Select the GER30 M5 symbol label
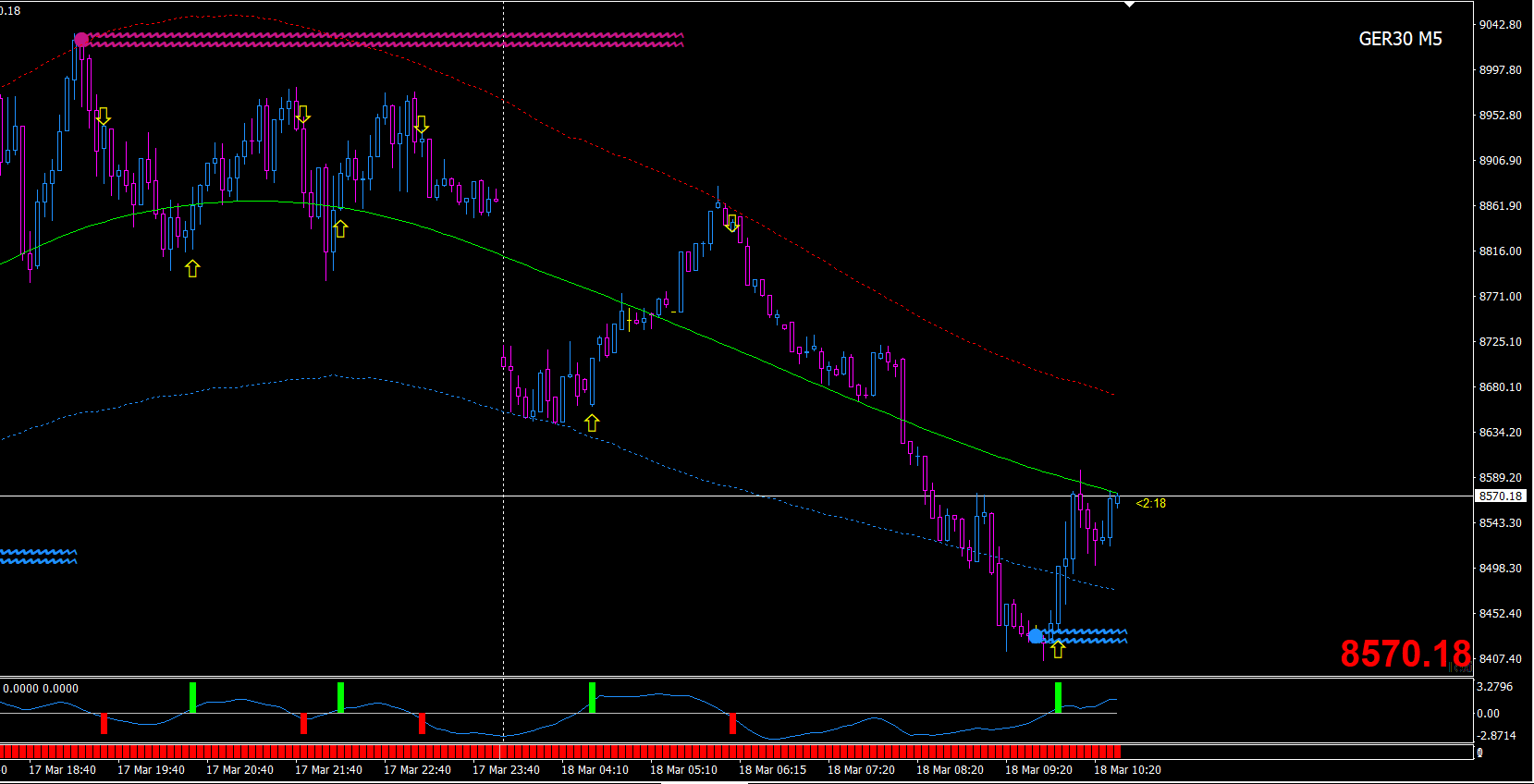 (x=1400, y=39)
